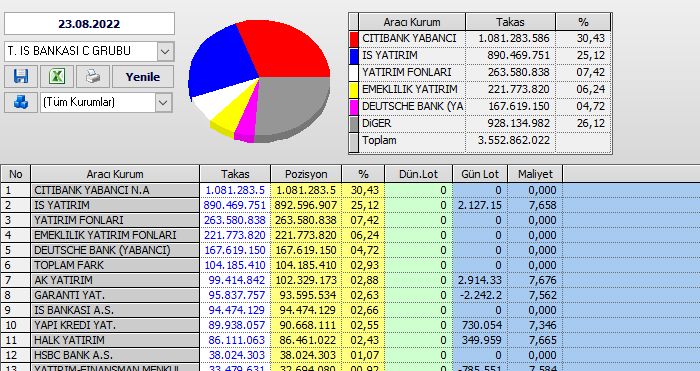
Task: Click the 23.08.2022 date field
Action: tap(89, 24)
